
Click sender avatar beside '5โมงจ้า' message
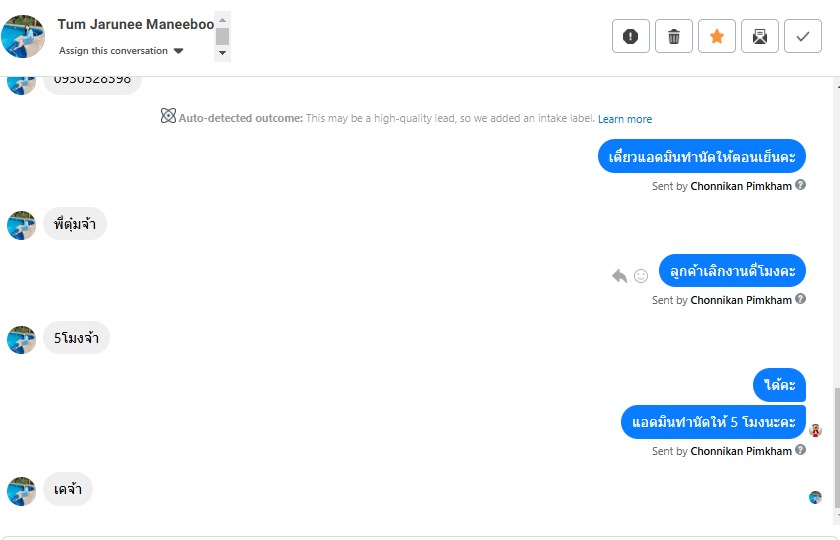pyautogui.click(x=21, y=340)
